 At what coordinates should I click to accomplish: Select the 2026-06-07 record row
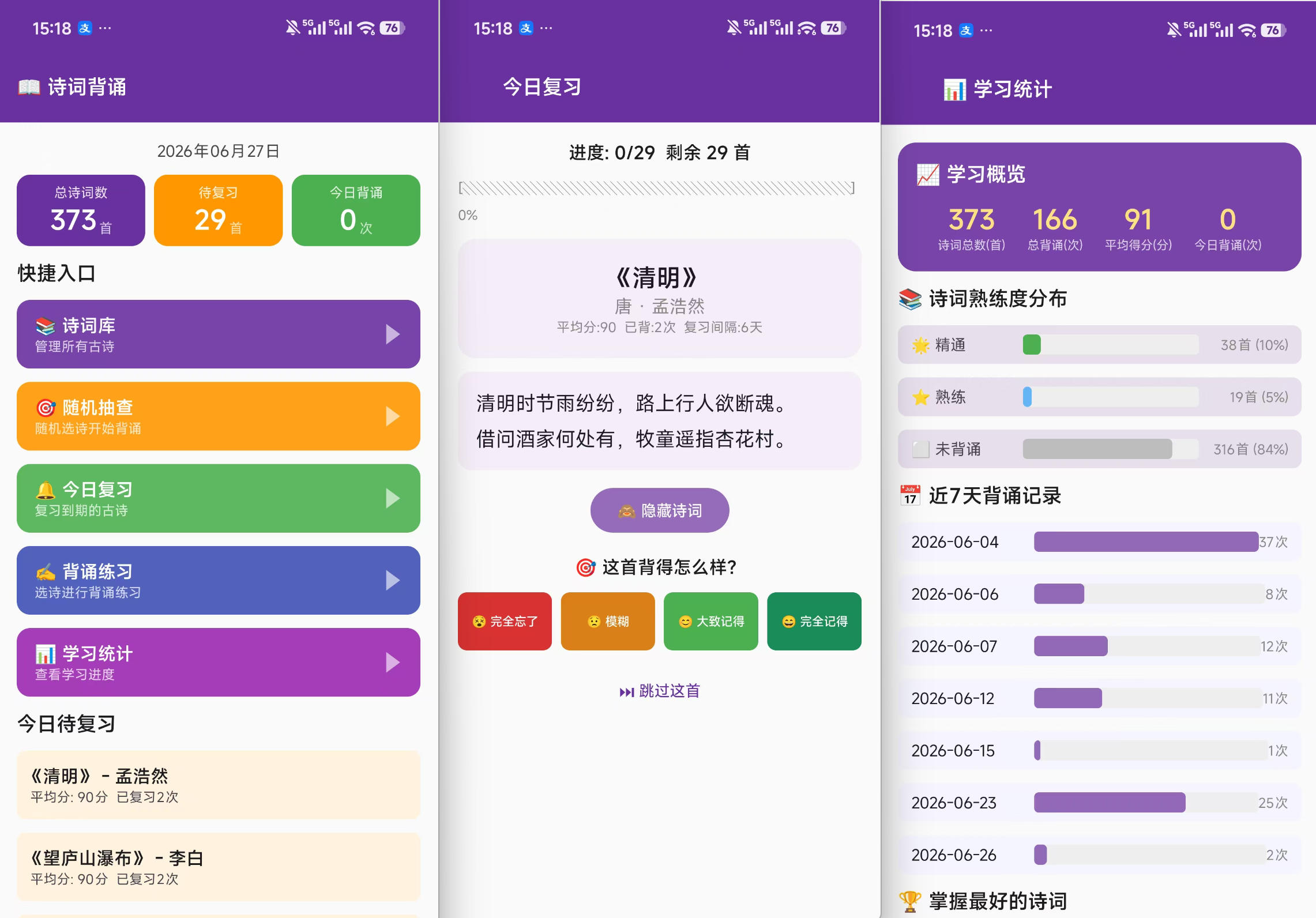pos(1099,646)
